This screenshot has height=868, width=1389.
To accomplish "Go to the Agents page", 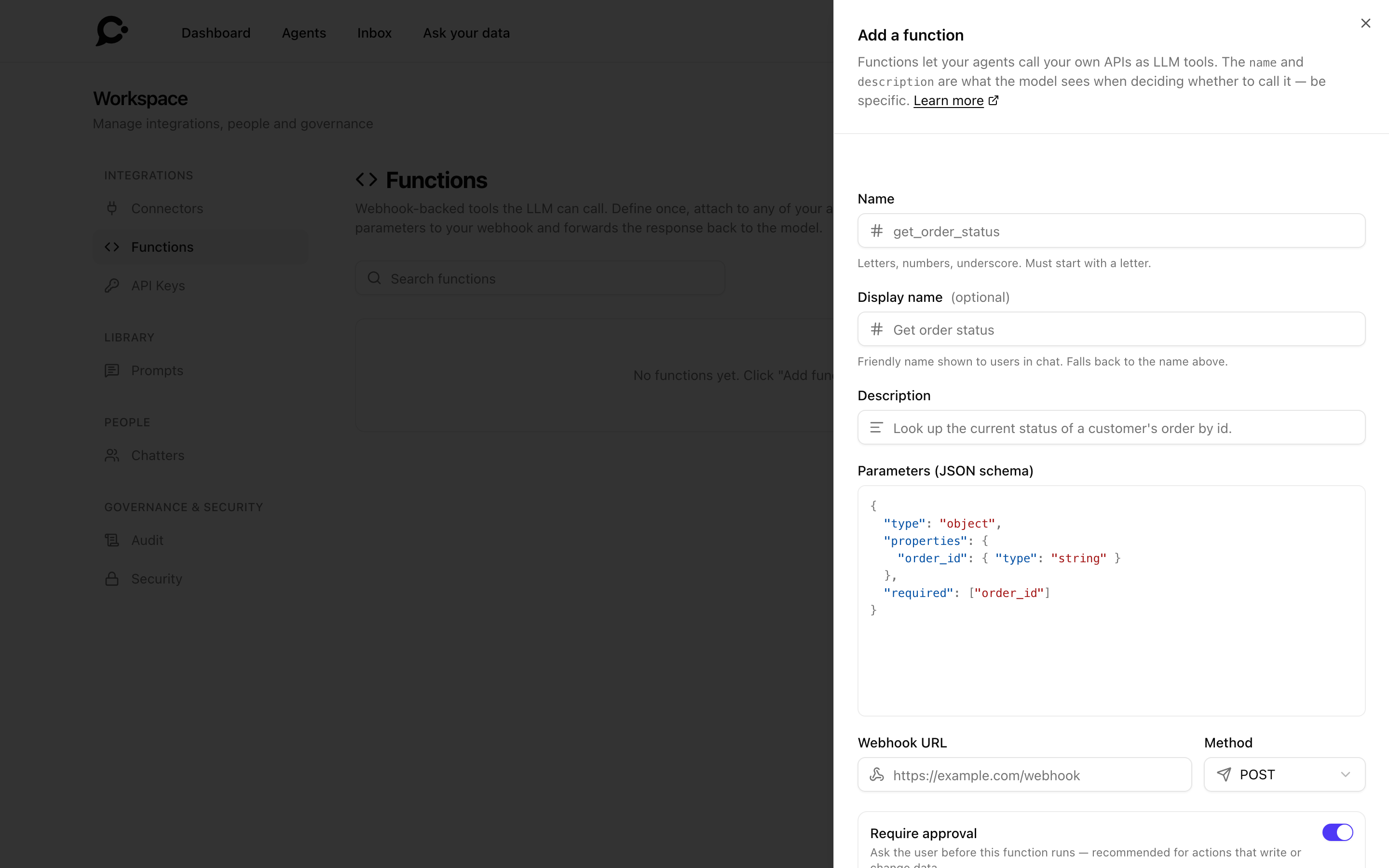I will (304, 33).
